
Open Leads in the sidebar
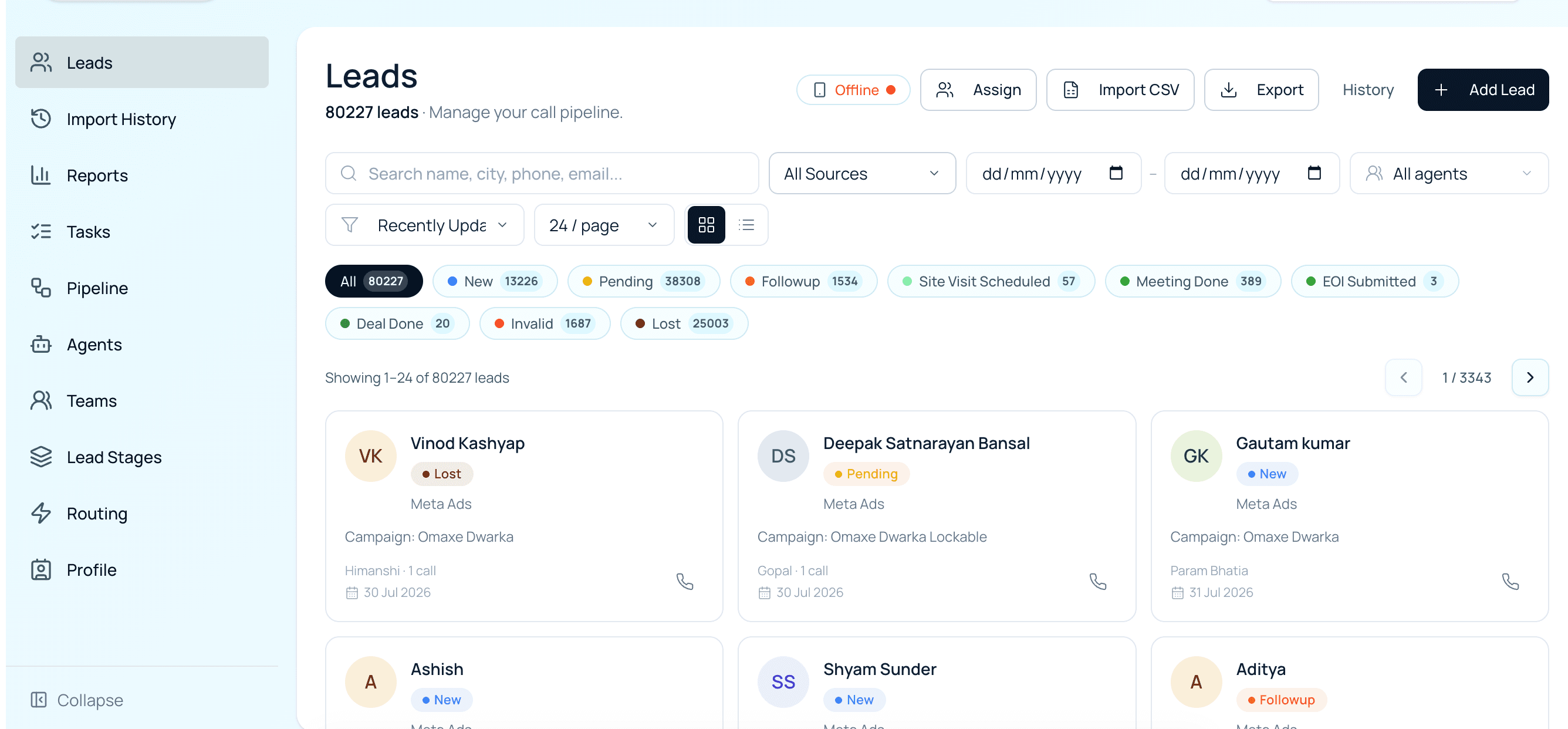[x=142, y=62]
